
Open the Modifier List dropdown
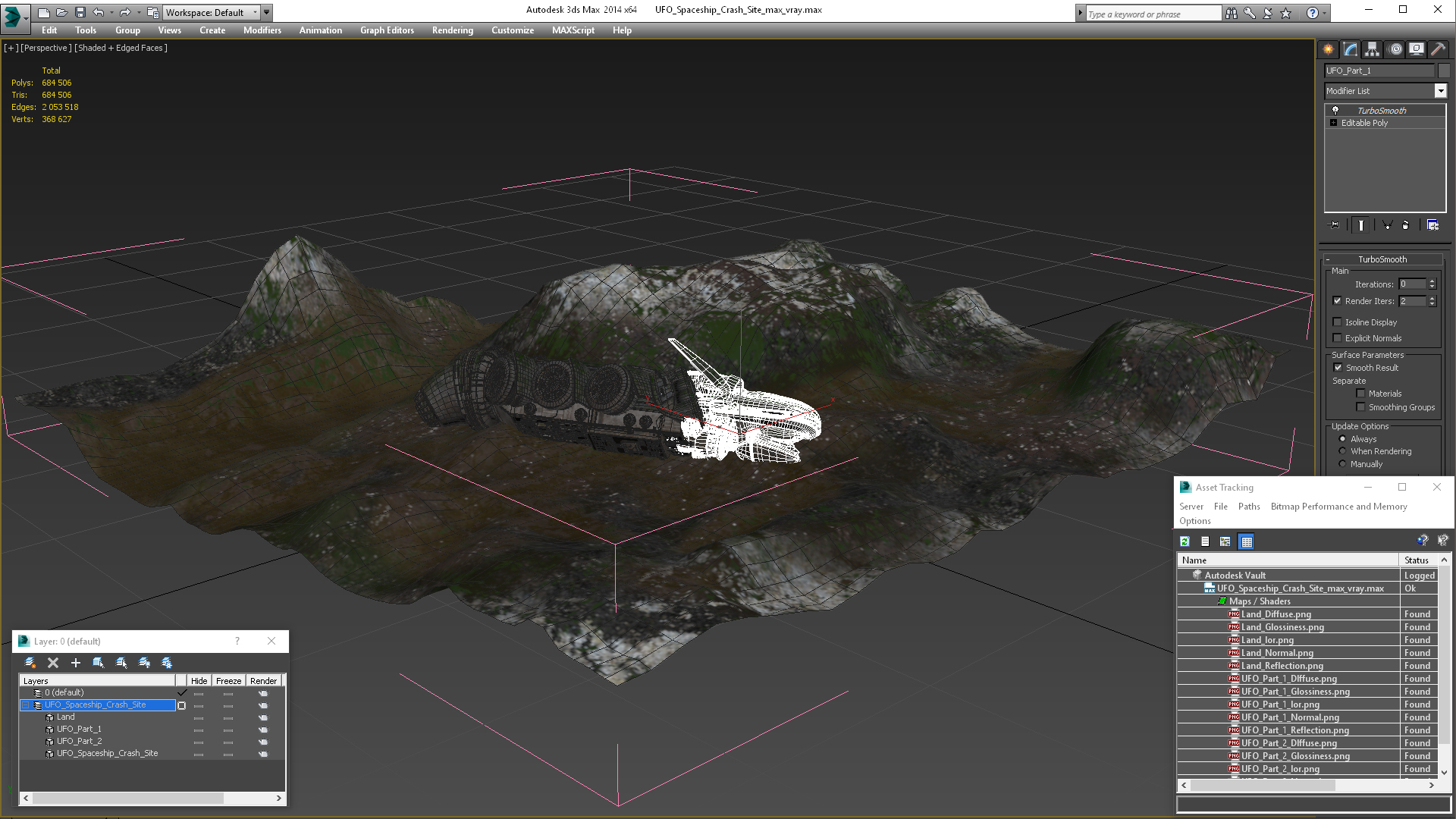click(x=1440, y=91)
